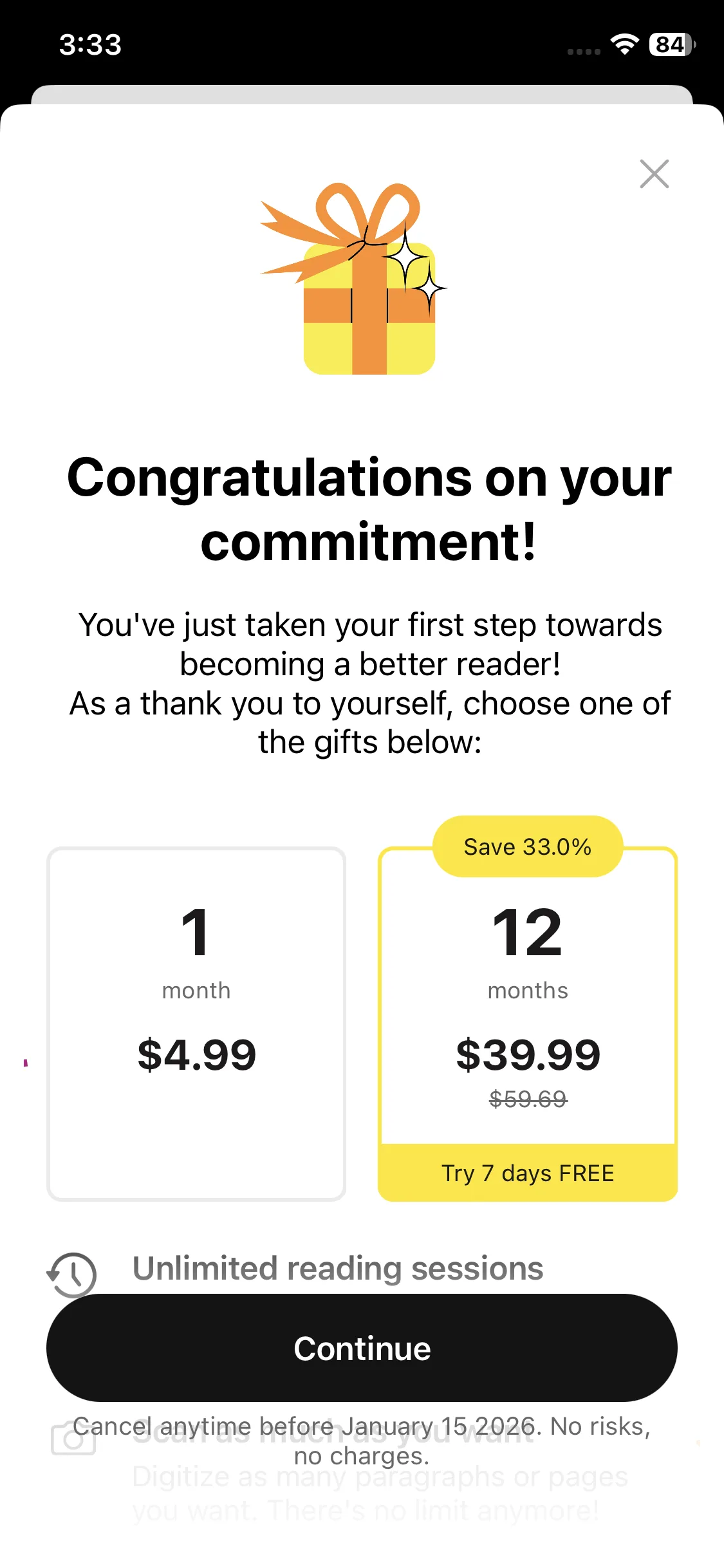The image size is (724, 1568).
Task: Tap the Save 33.0% badge
Action: click(528, 846)
